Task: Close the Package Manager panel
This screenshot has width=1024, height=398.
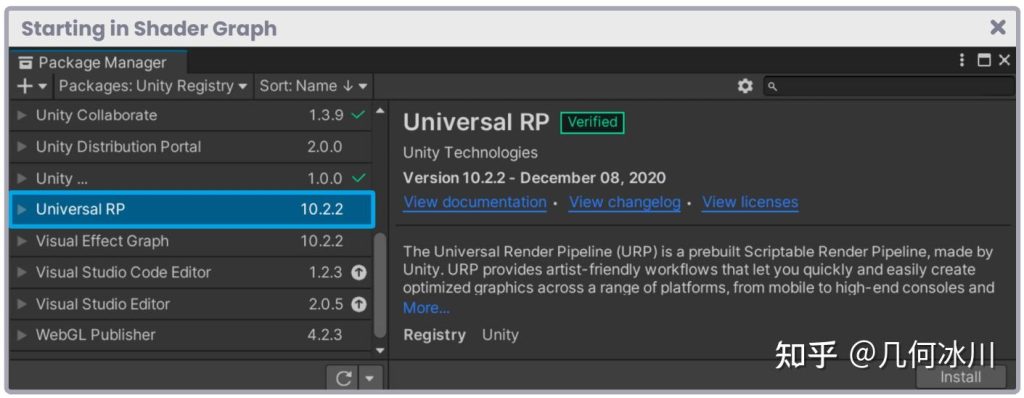Action: (x=1004, y=61)
